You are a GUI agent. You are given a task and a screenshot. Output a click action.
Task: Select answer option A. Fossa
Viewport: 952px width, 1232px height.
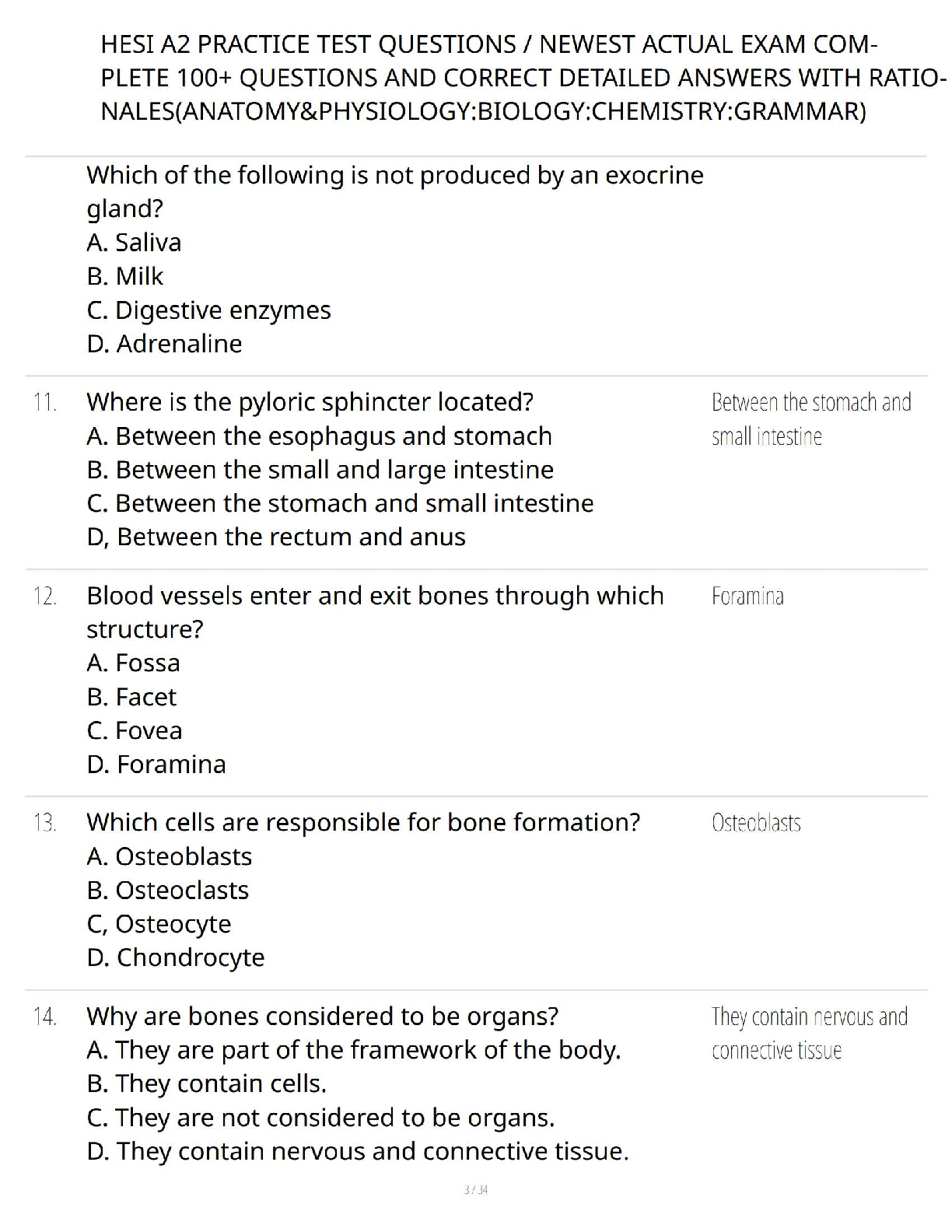click(133, 663)
